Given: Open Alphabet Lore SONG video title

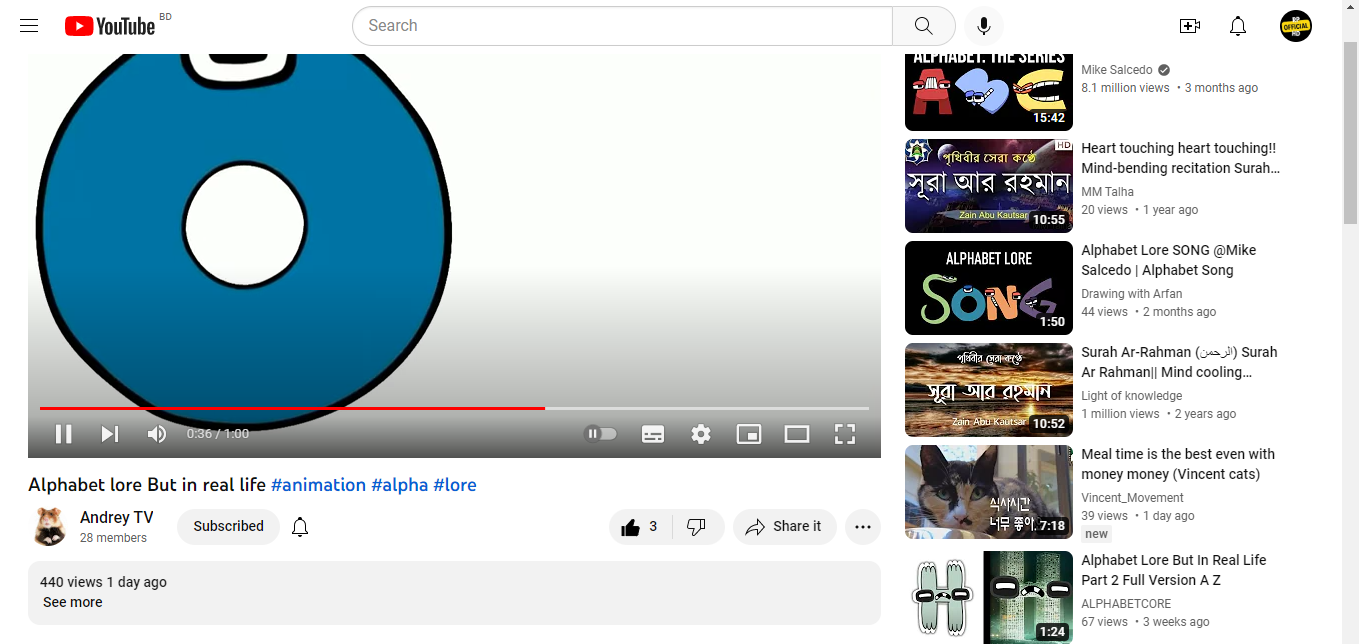Looking at the screenshot, I should pyautogui.click(x=1168, y=260).
